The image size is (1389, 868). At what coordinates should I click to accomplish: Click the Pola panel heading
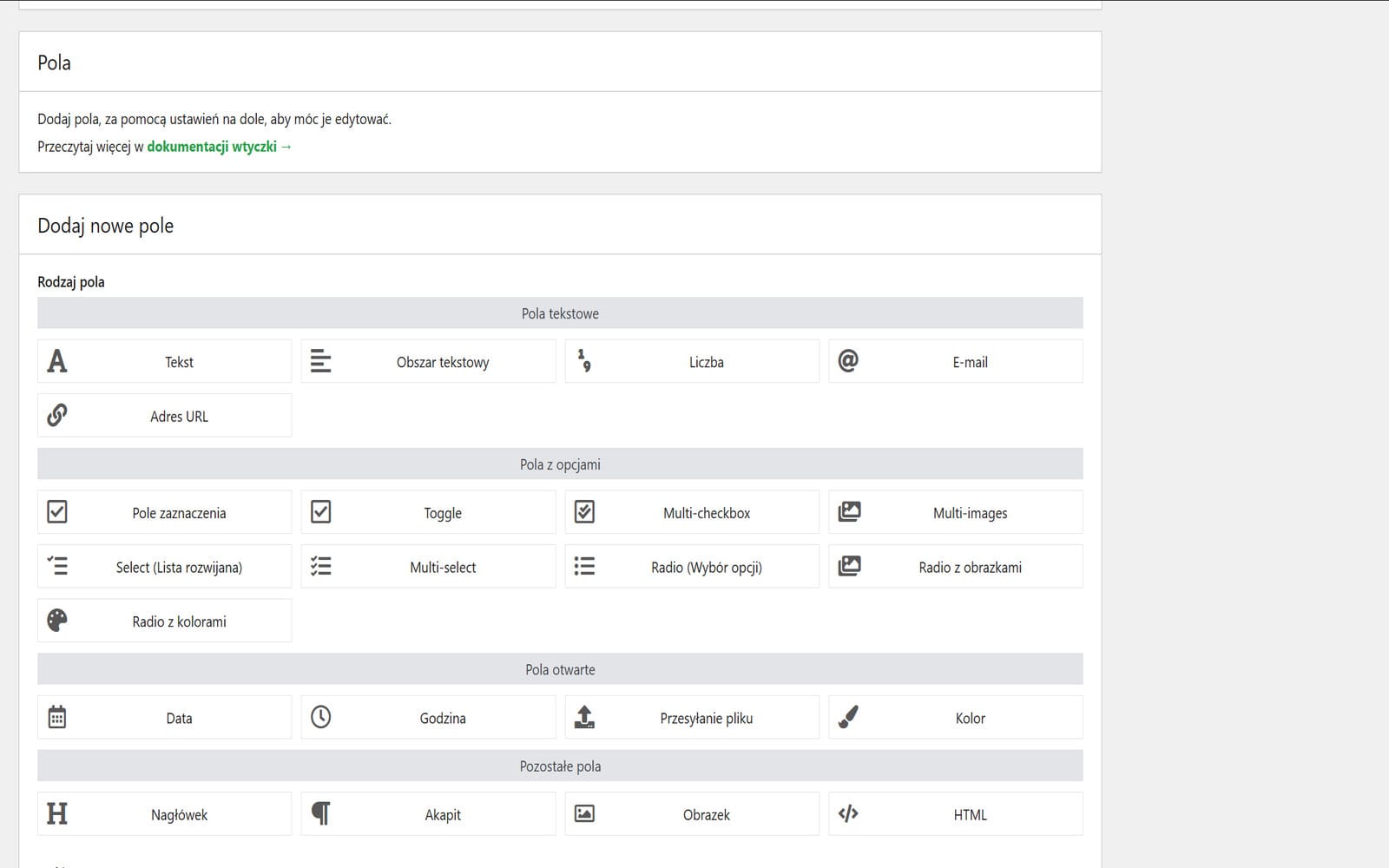(54, 62)
